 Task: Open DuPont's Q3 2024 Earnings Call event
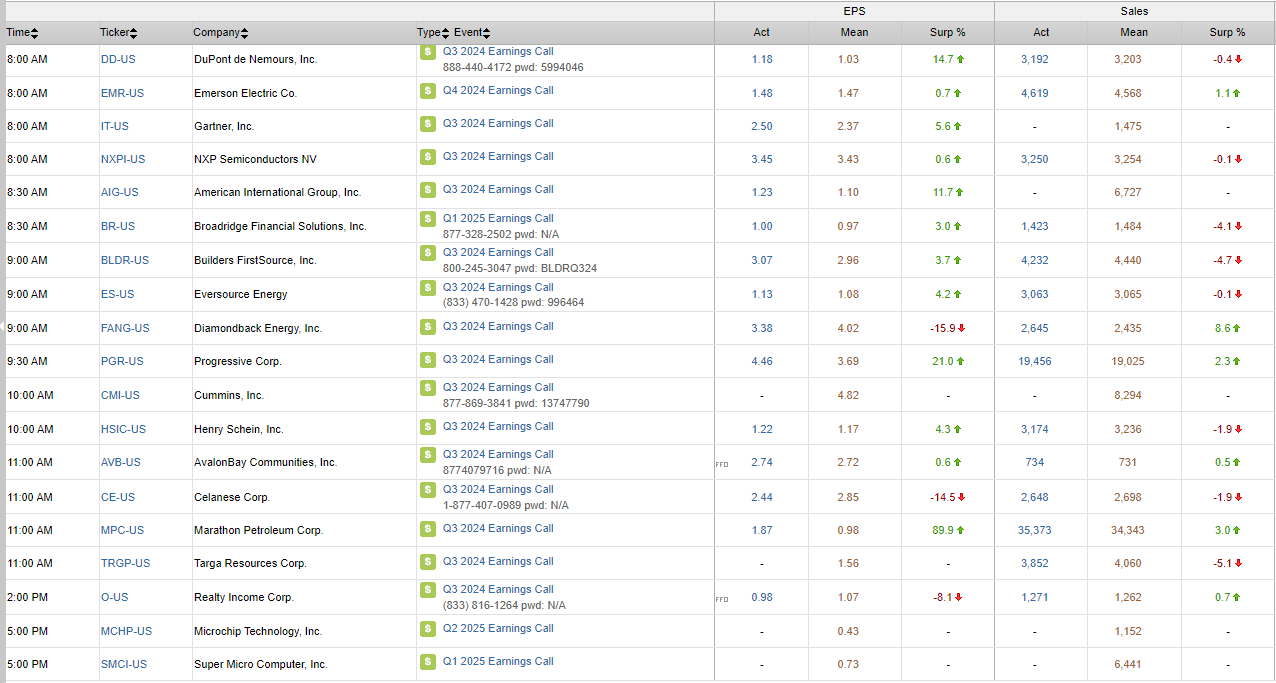tap(498, 51)
